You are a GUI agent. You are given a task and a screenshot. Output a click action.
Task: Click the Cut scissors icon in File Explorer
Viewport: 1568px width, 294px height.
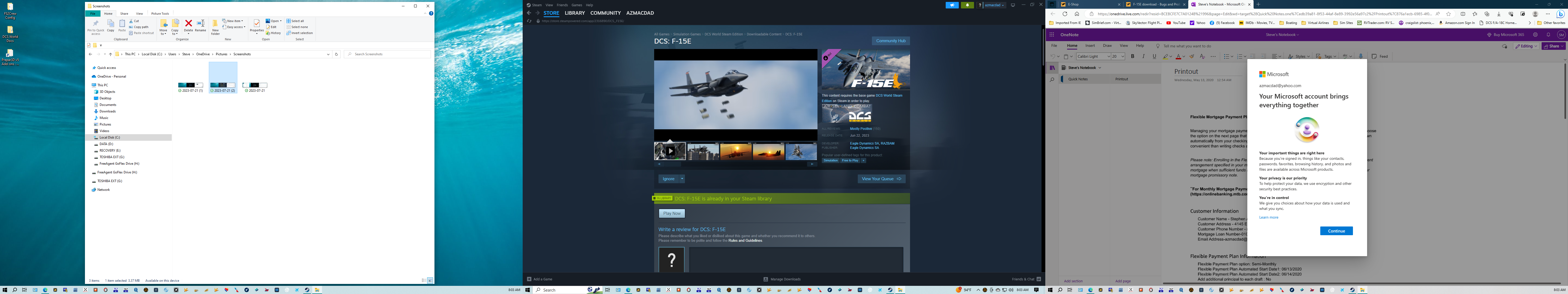131,21
